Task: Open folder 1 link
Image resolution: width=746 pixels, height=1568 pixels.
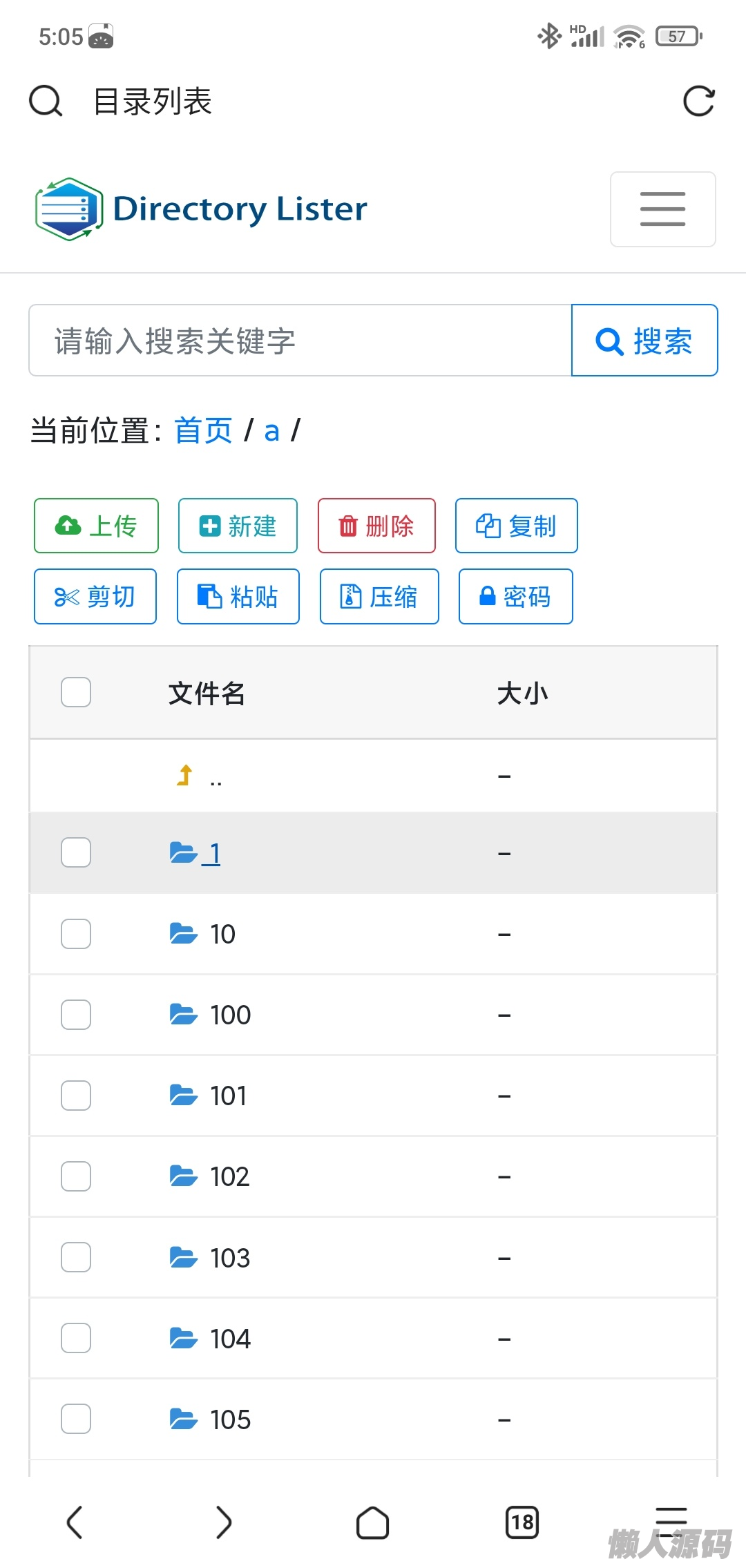Action: point(214,854)
